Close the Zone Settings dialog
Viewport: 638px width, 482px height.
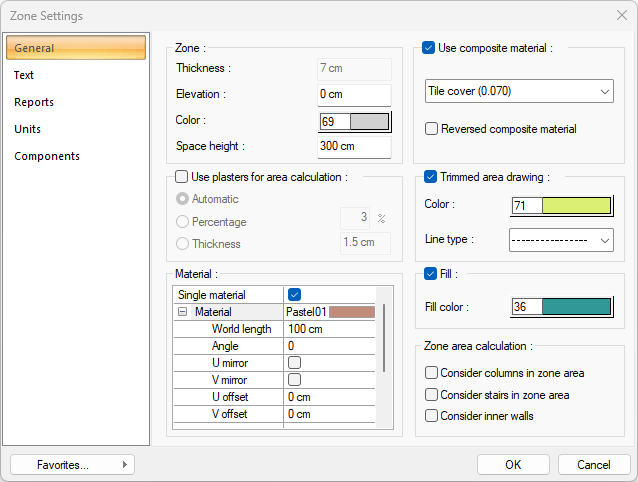click(621, 16)
